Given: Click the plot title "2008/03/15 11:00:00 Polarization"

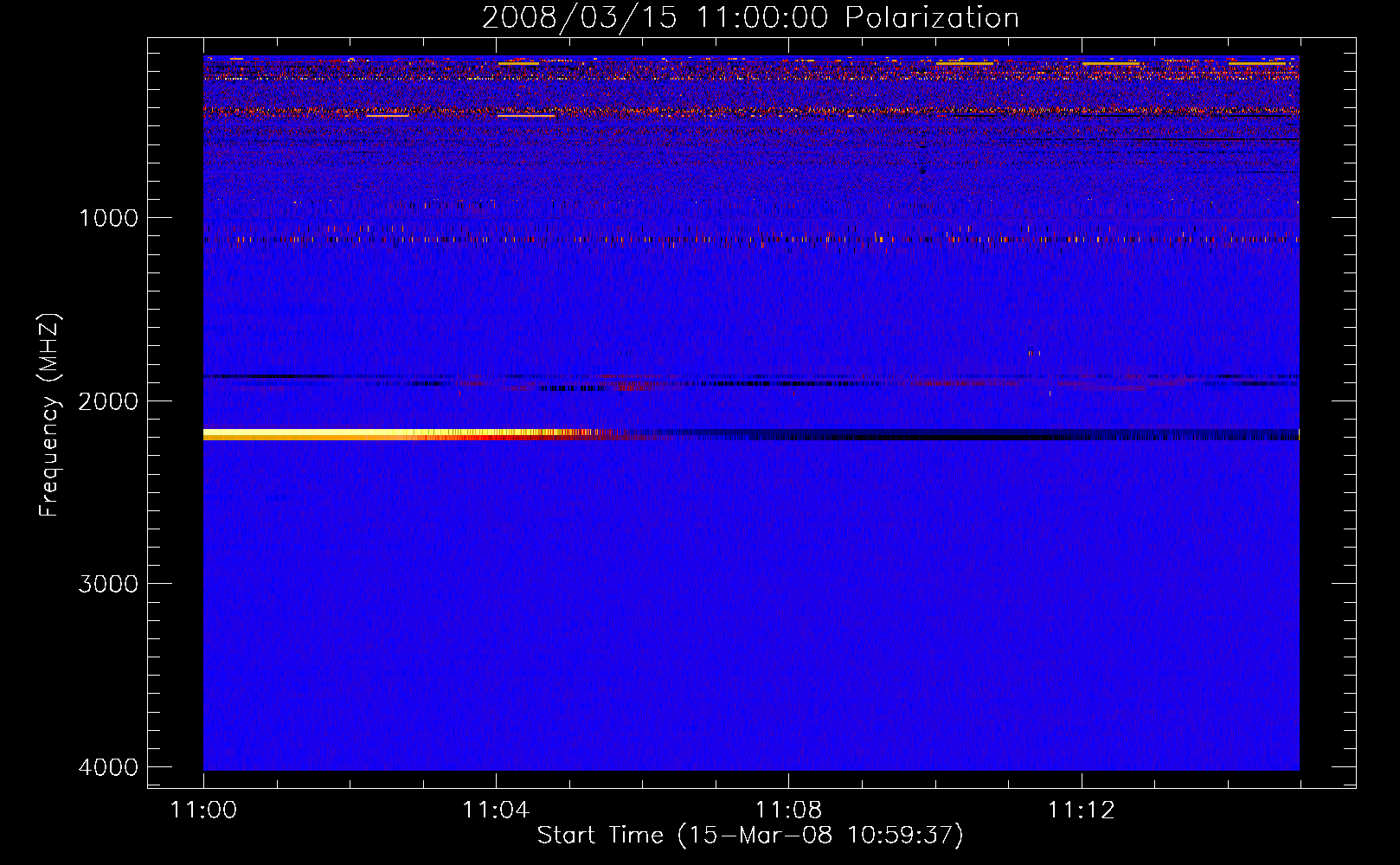Looking at the screenshot, I should pyautogui.click(x=750, y=17).
